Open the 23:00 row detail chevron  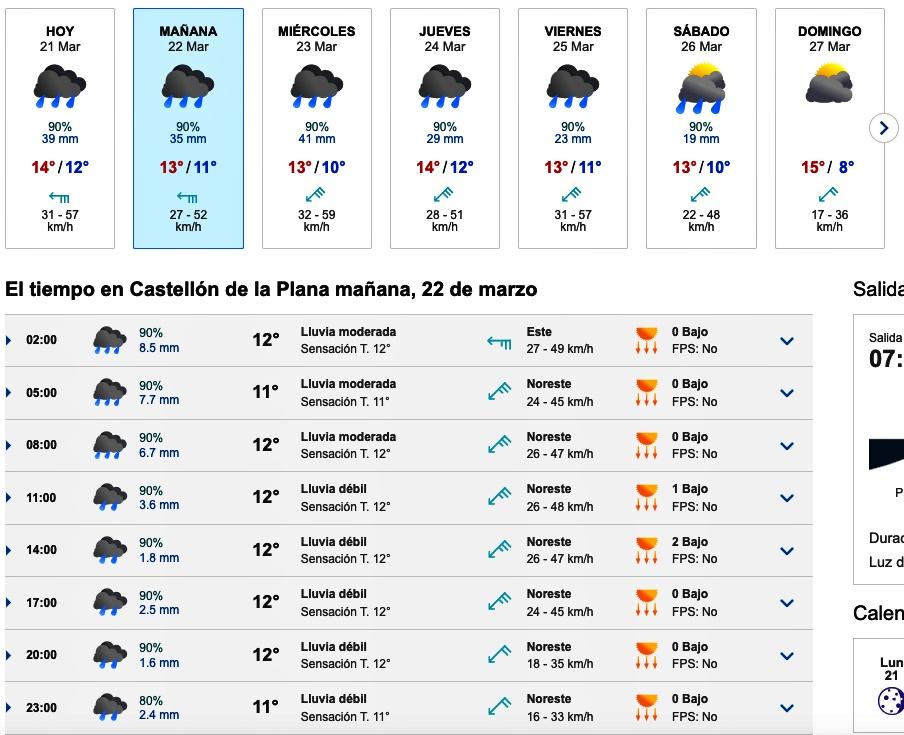click(787, 708)
